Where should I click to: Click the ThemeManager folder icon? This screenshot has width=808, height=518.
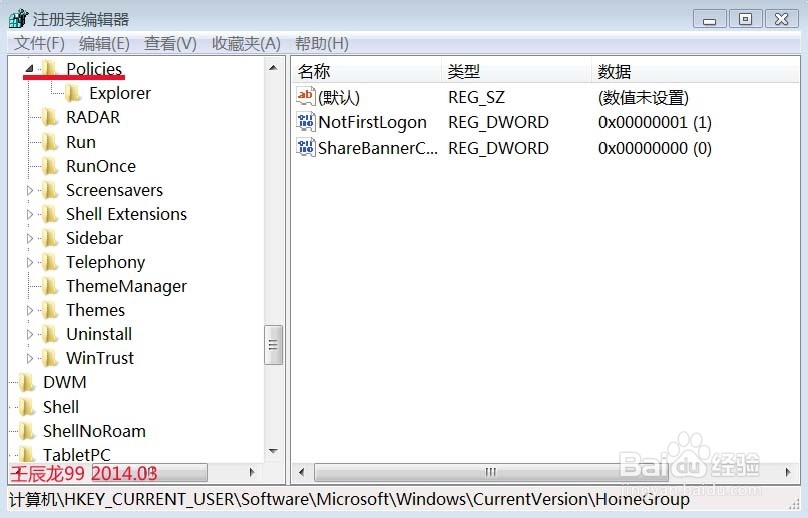click(50, 286)
